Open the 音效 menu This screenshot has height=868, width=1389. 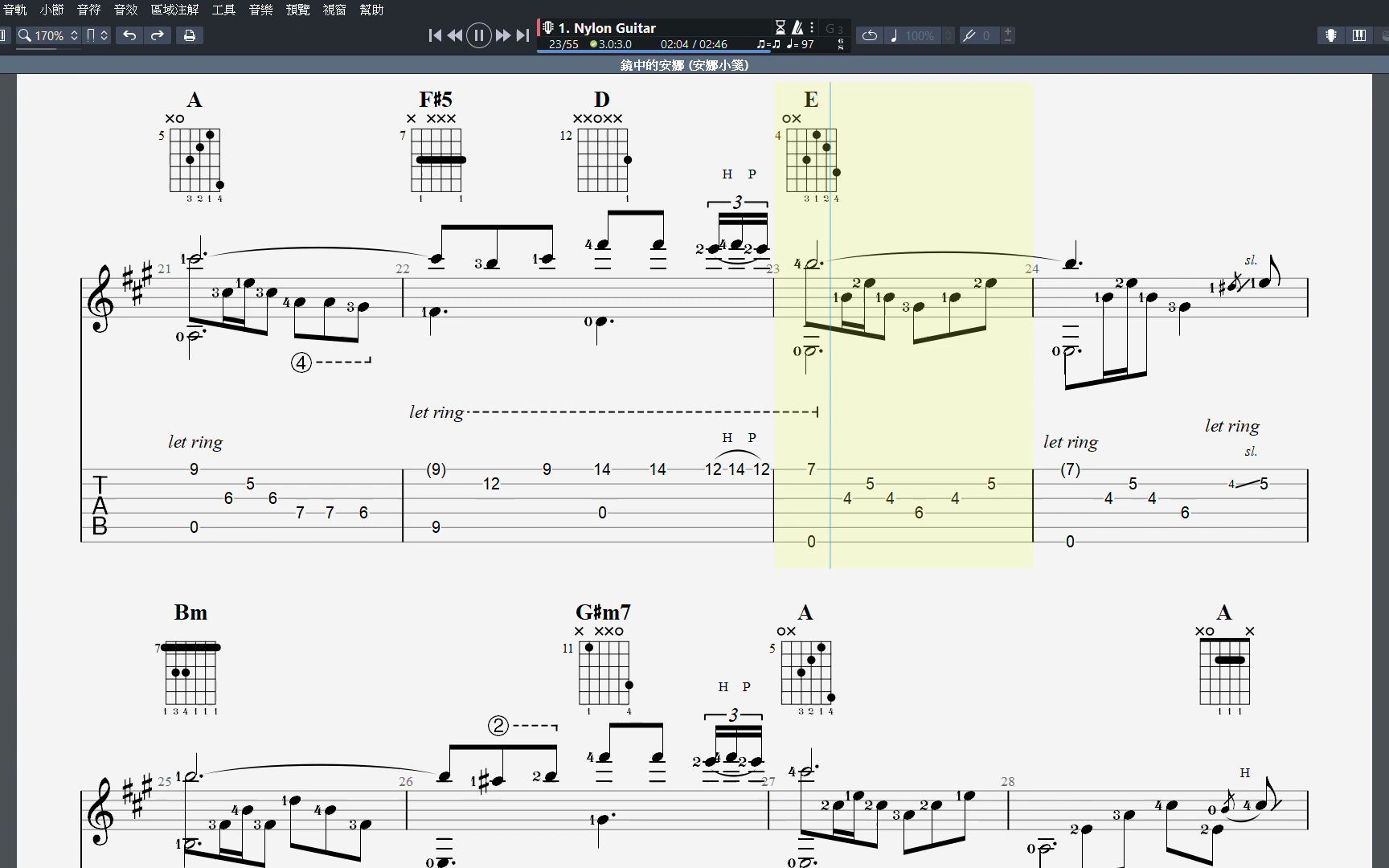[x=126, y=10]
